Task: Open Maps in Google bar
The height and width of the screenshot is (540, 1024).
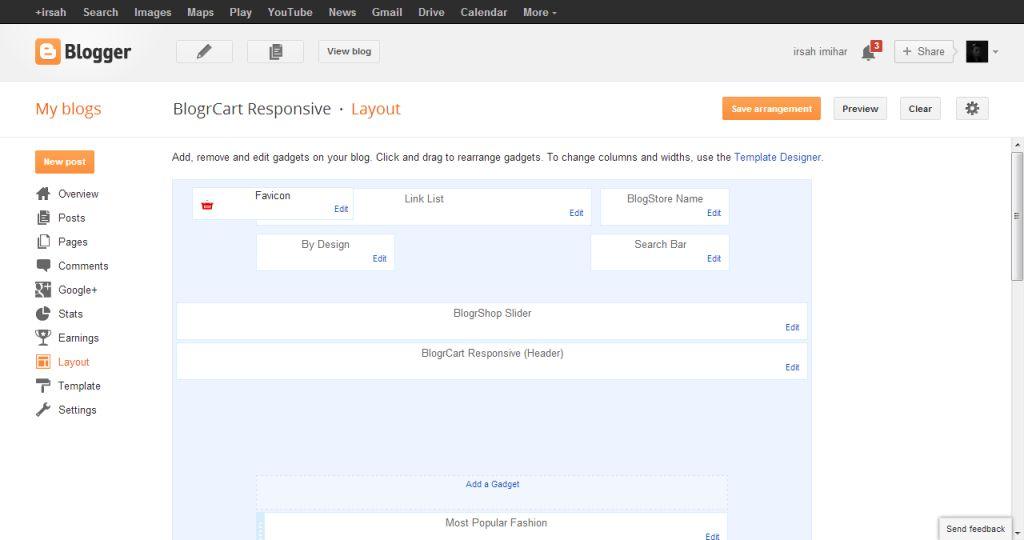Action: pyautogui.click(x=200, y=12)
